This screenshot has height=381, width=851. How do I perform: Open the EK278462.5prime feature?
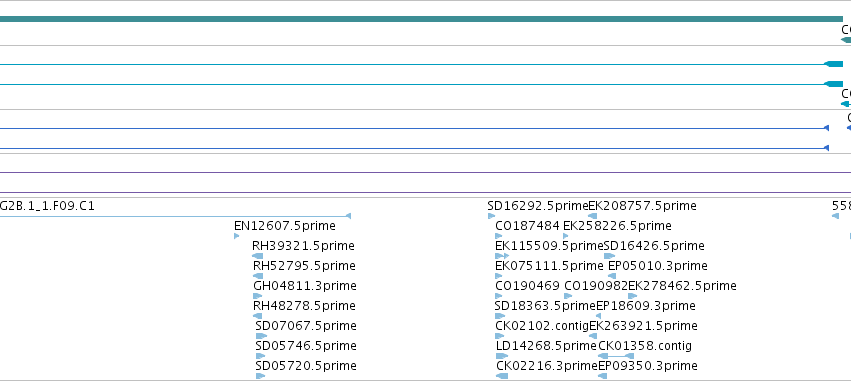point(682,286)
